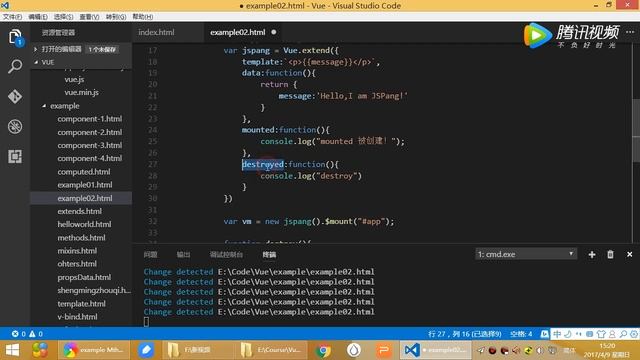The height and width of the screenshot is (360, 640).
Task: Switch to Debug Console panel tab
Action: 226,255
